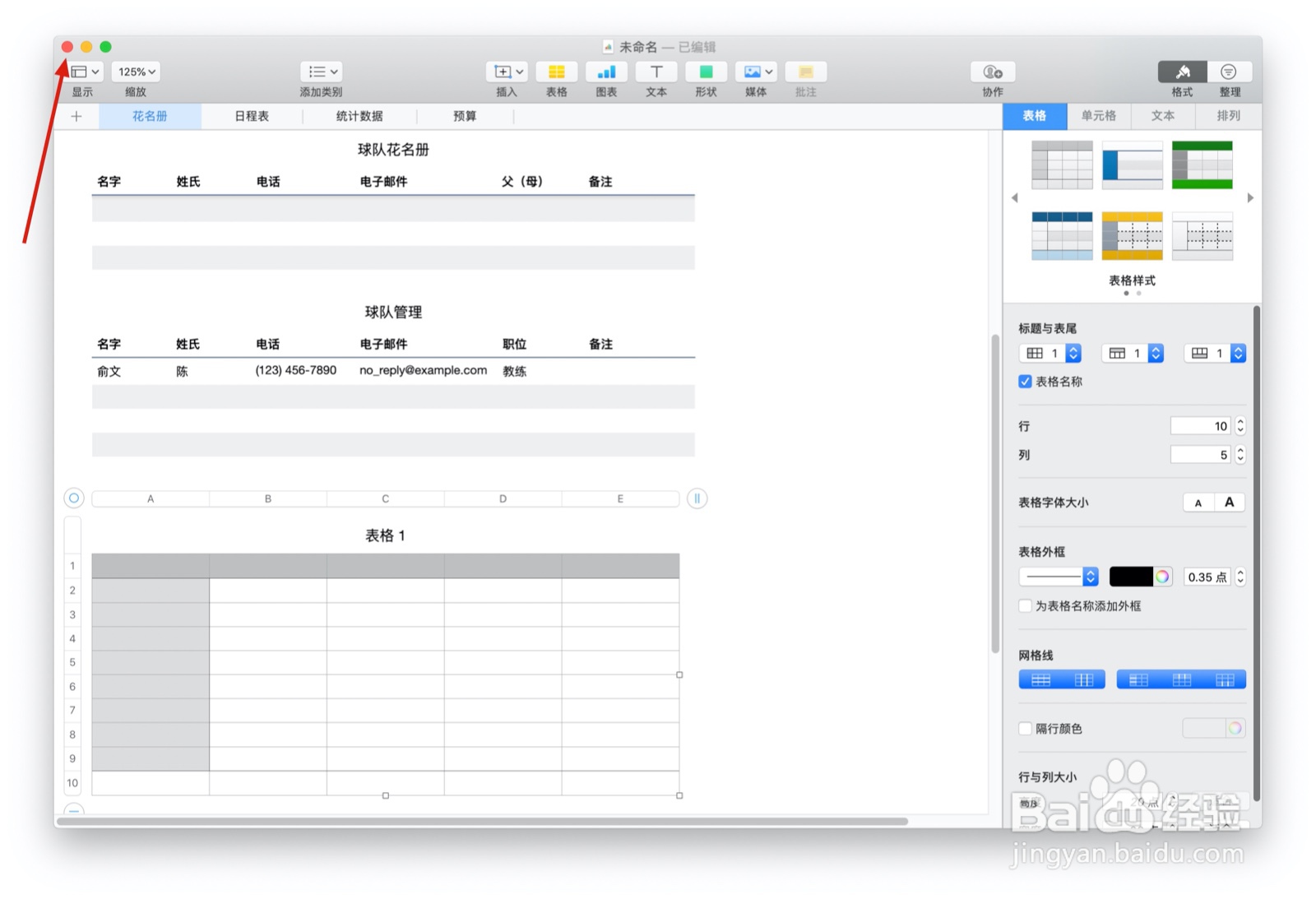The image size is (1316, 899).
Task: Enable 隔行颜色 alternating row color
Action: (1025, 728)
